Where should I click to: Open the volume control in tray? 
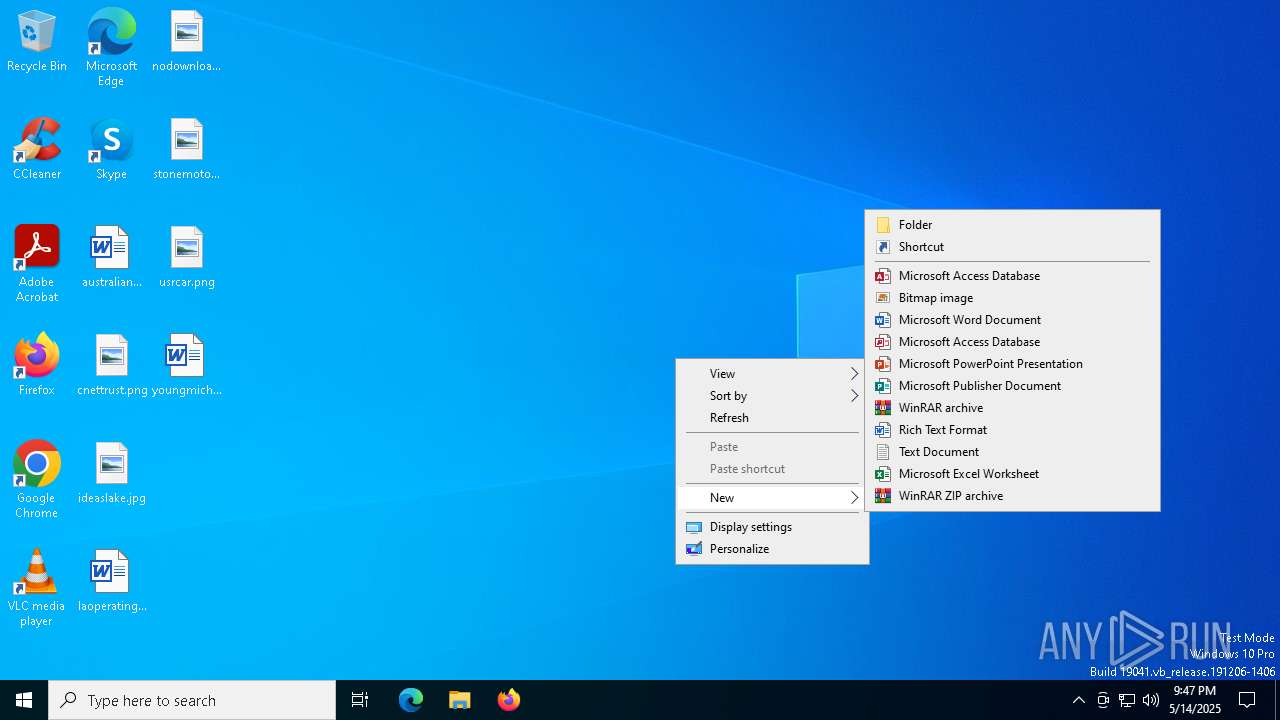[x=1151, y=700]
